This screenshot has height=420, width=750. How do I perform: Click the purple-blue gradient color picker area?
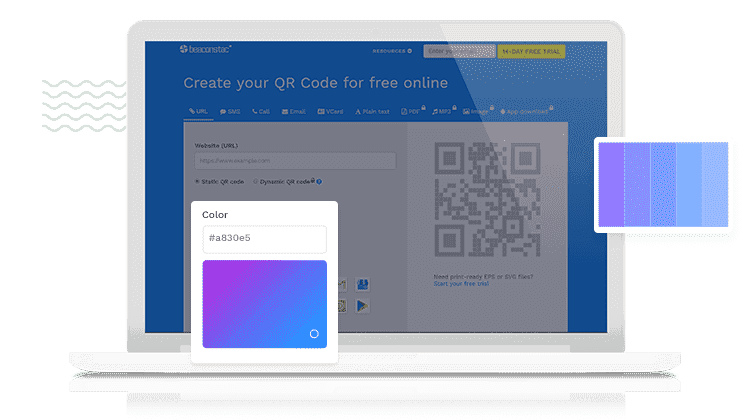[x=265, y=304]
